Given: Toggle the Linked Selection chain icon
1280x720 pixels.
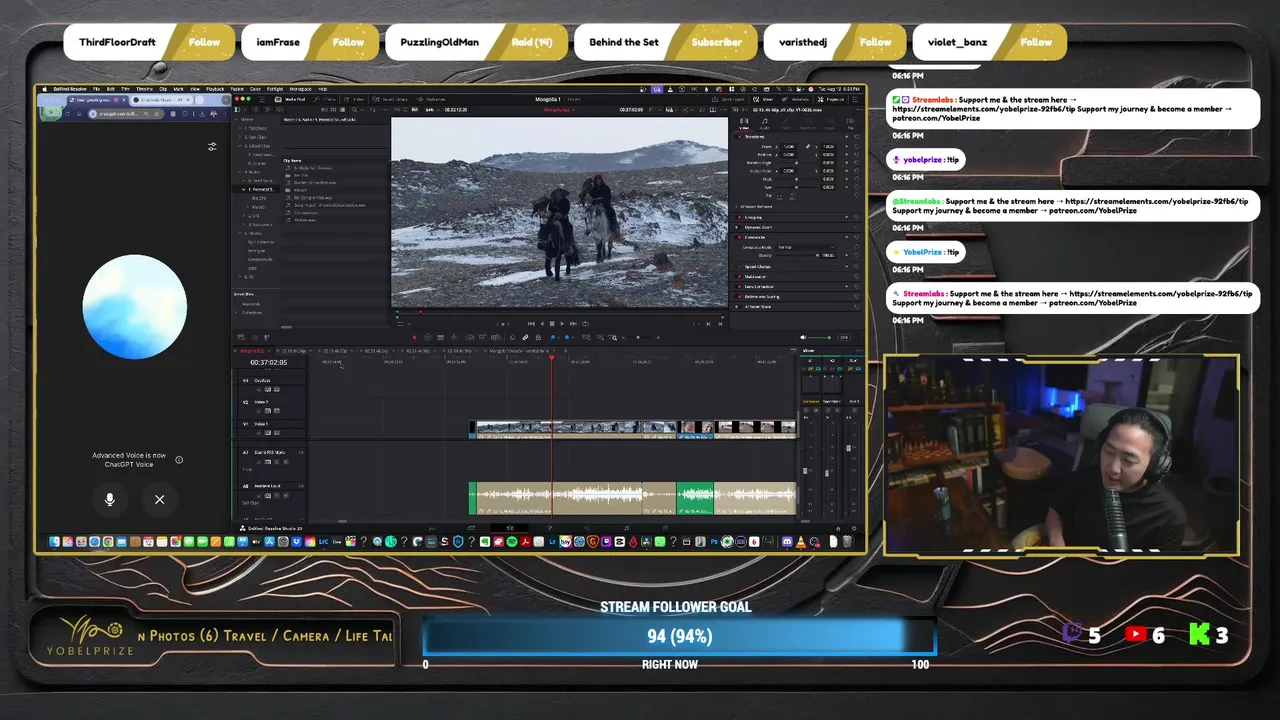Looking at the screenshot, I should coord(526,337).
